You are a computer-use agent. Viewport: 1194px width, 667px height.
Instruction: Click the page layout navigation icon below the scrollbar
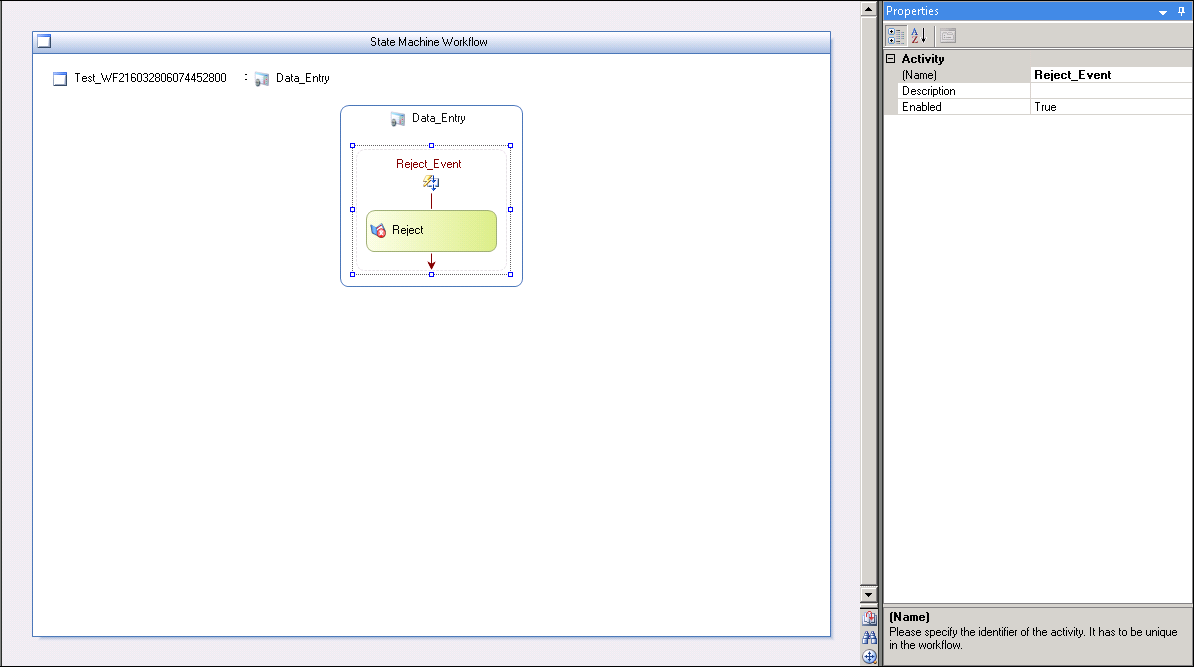[869, 618]
